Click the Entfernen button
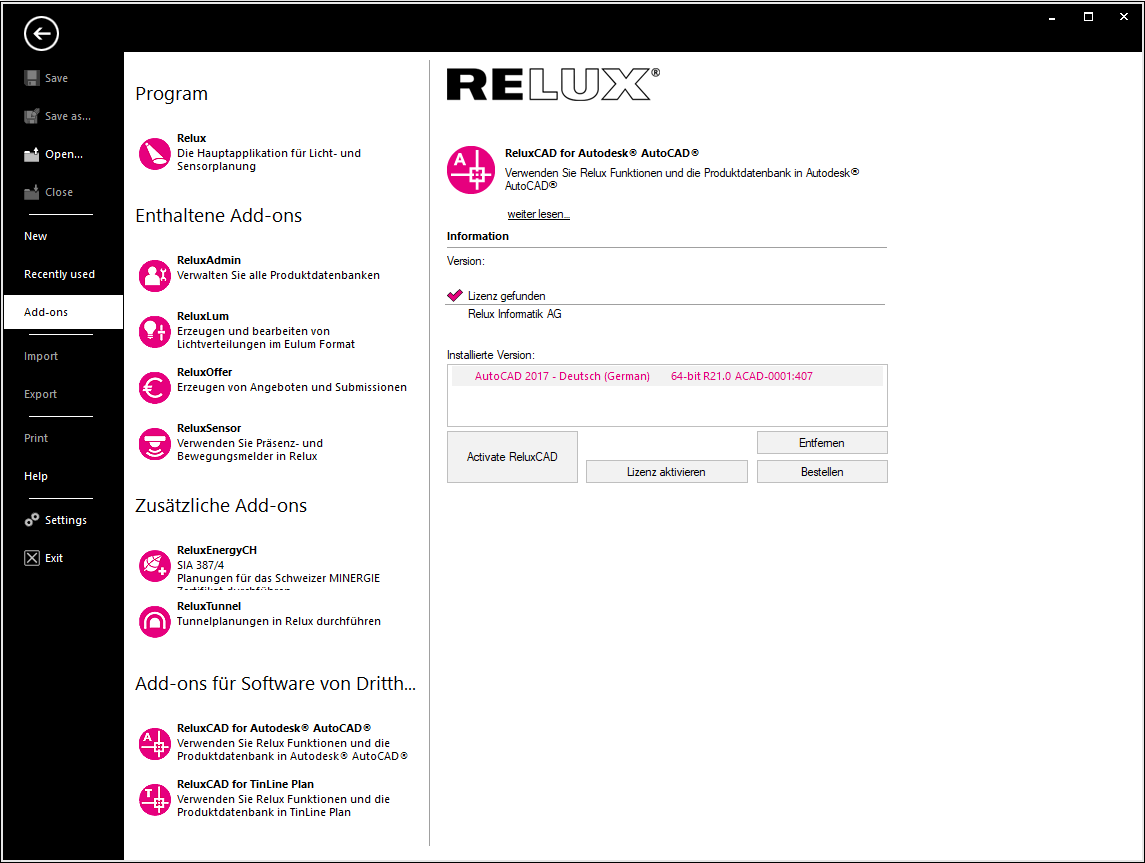 [822, 442]
